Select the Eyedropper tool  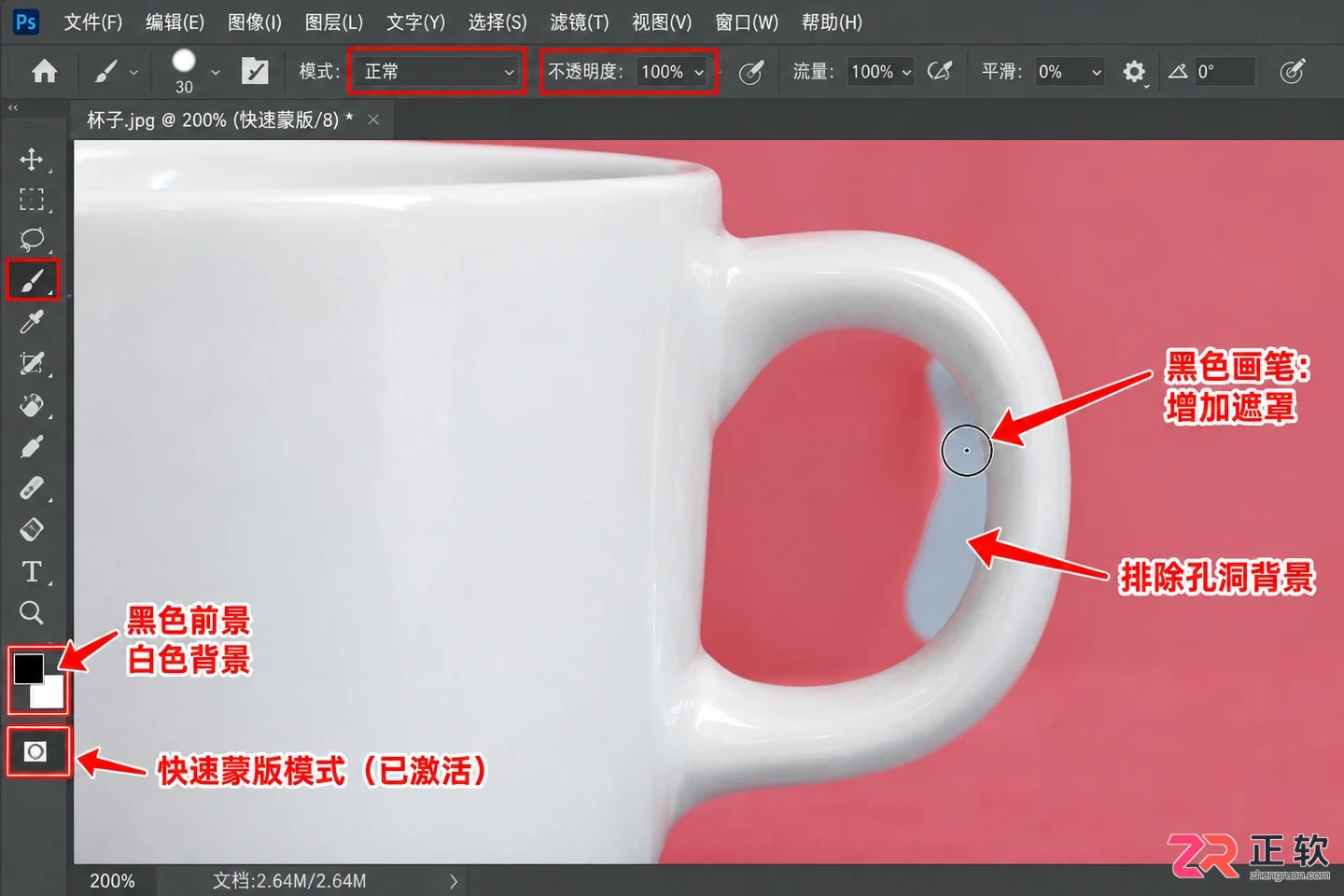pos(32,322)
